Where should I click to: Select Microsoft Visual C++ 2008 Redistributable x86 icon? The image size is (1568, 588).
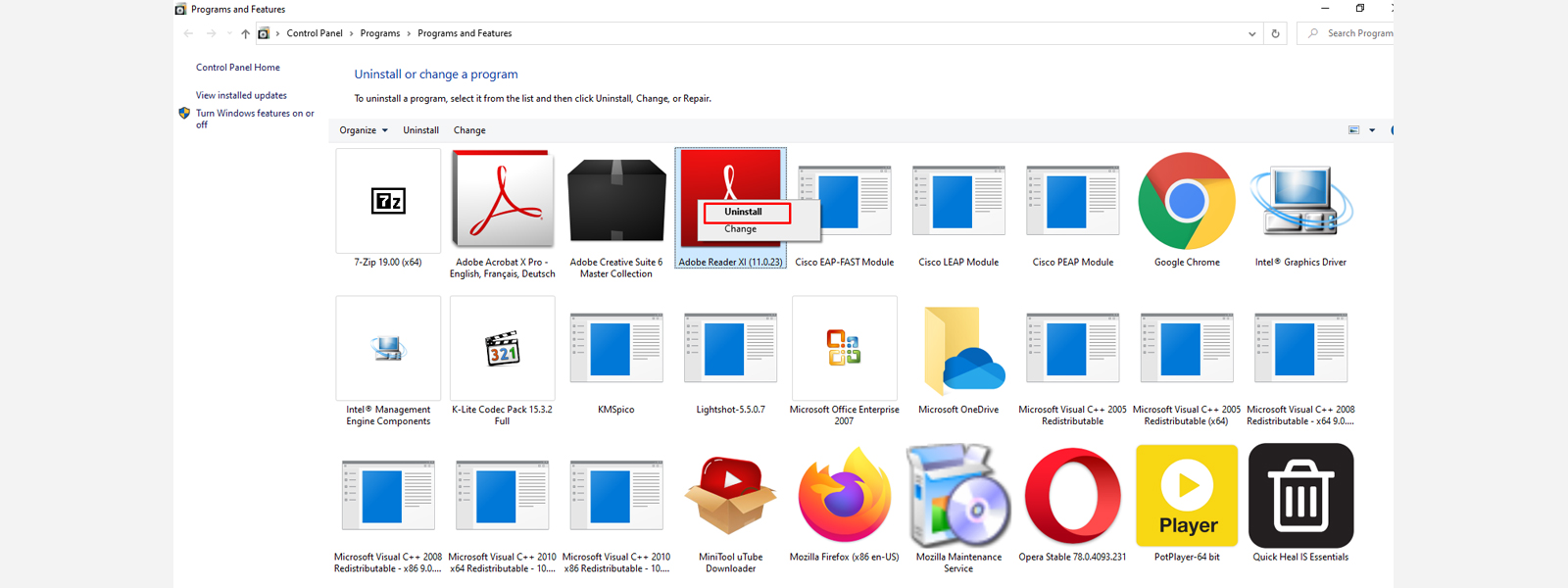388,495
